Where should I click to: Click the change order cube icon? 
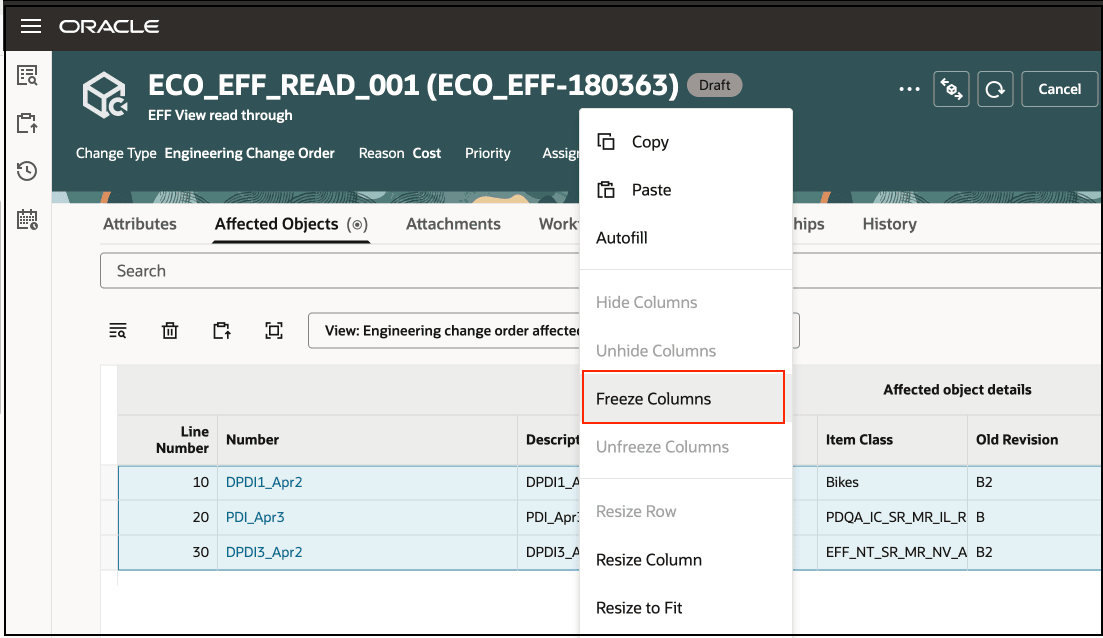(x=105, y=95)
